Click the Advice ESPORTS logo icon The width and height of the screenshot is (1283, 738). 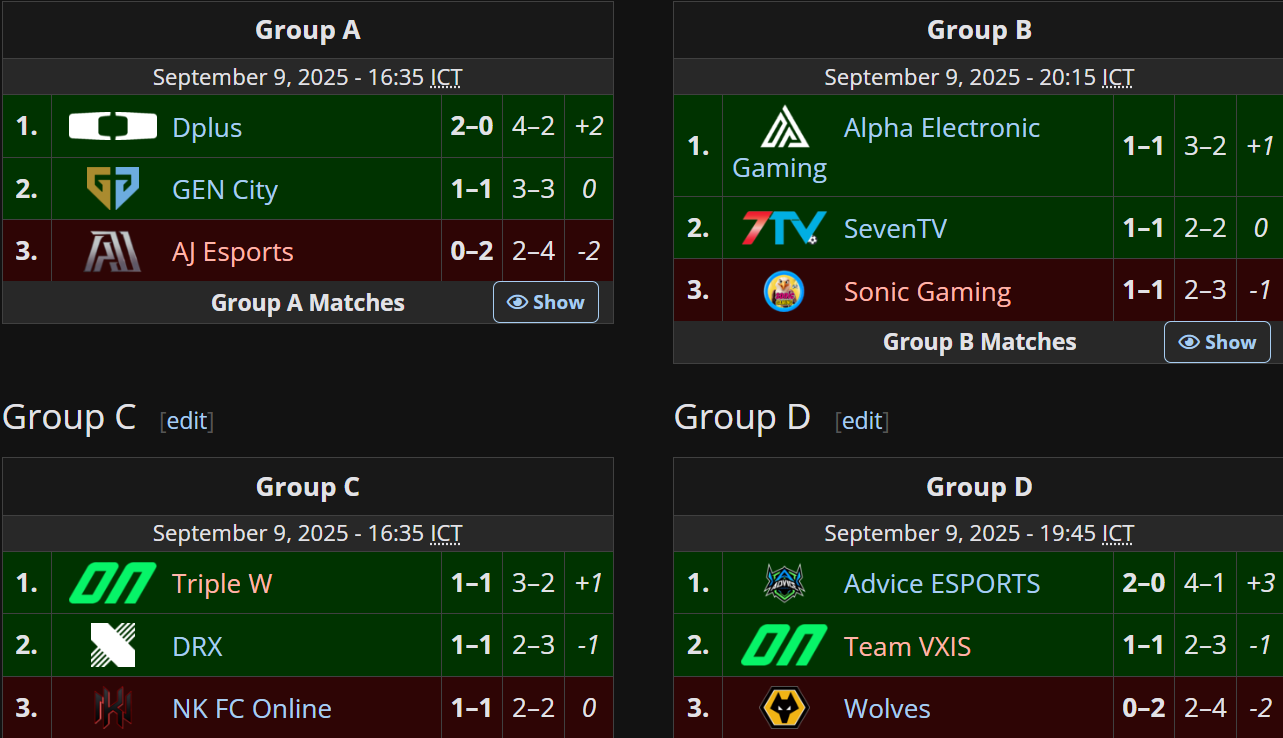coord(784,583)
